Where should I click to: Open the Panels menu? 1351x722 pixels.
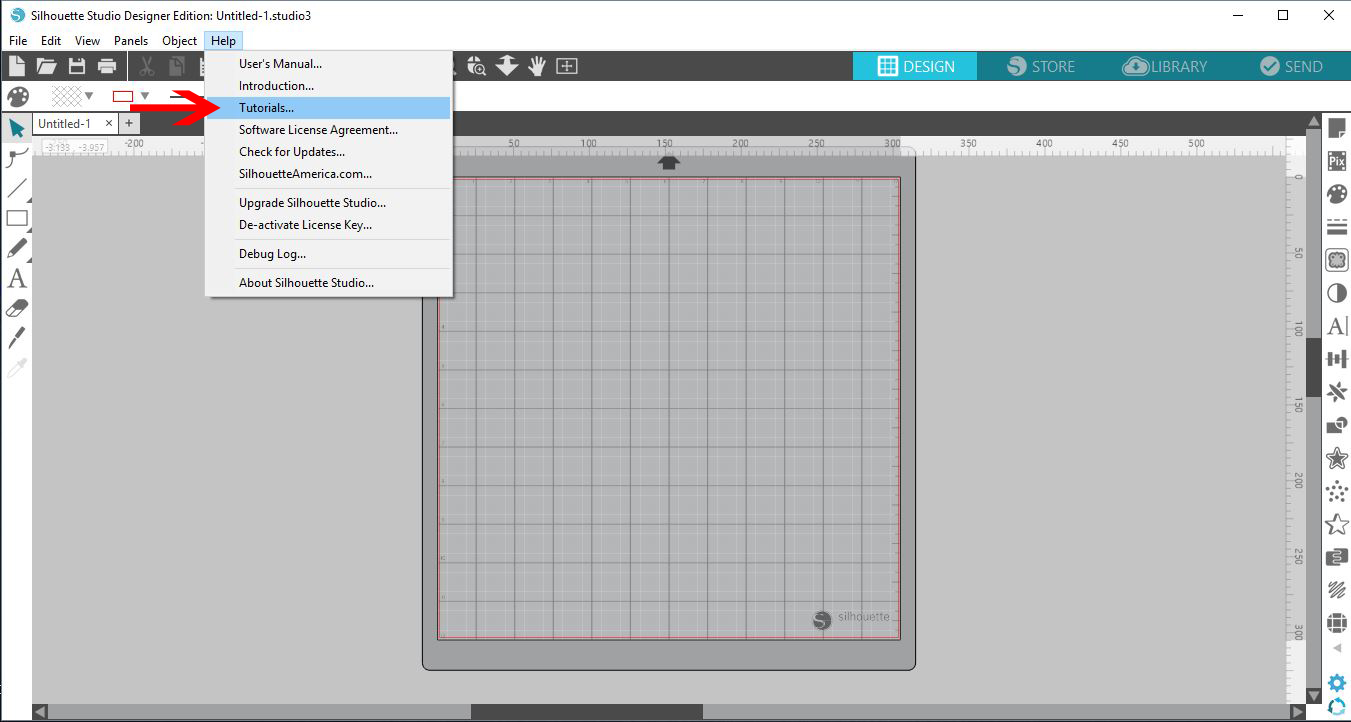coord(131,41)
